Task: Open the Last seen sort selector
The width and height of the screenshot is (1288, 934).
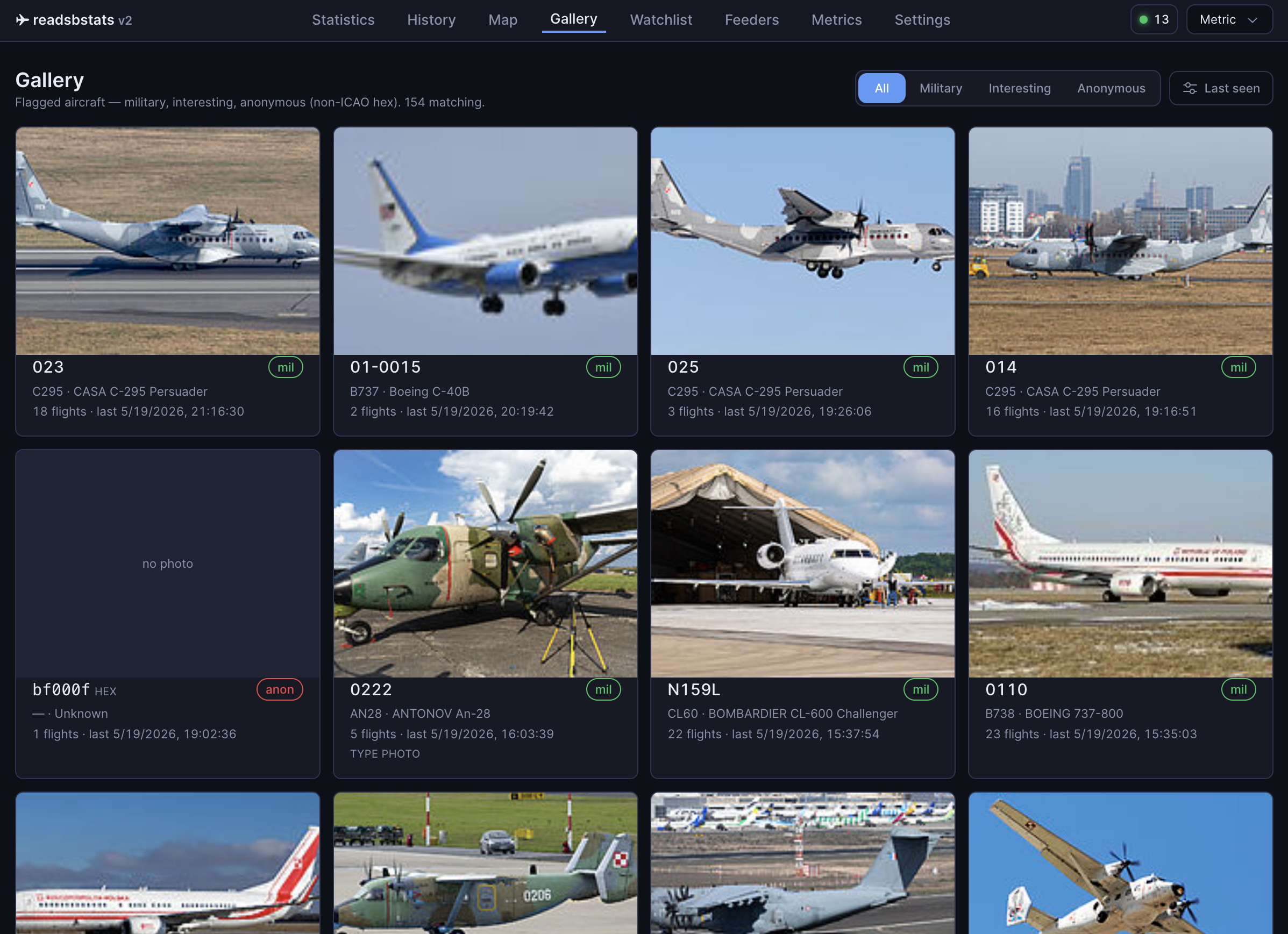Action: pyautogui.click(x=1220, y=88)
